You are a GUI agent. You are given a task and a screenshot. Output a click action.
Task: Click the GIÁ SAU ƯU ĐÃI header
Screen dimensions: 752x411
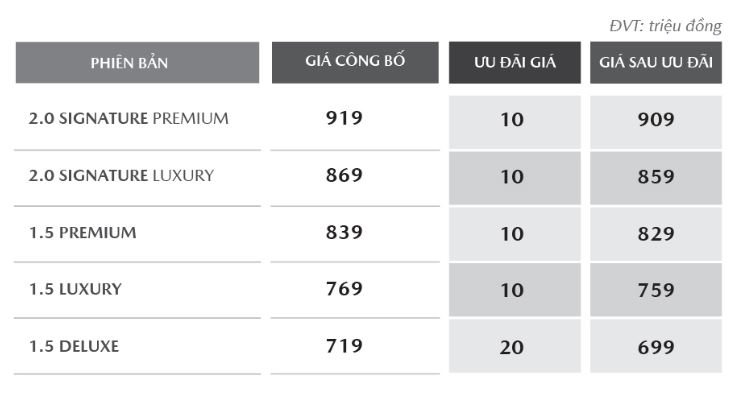pos(655,63)
